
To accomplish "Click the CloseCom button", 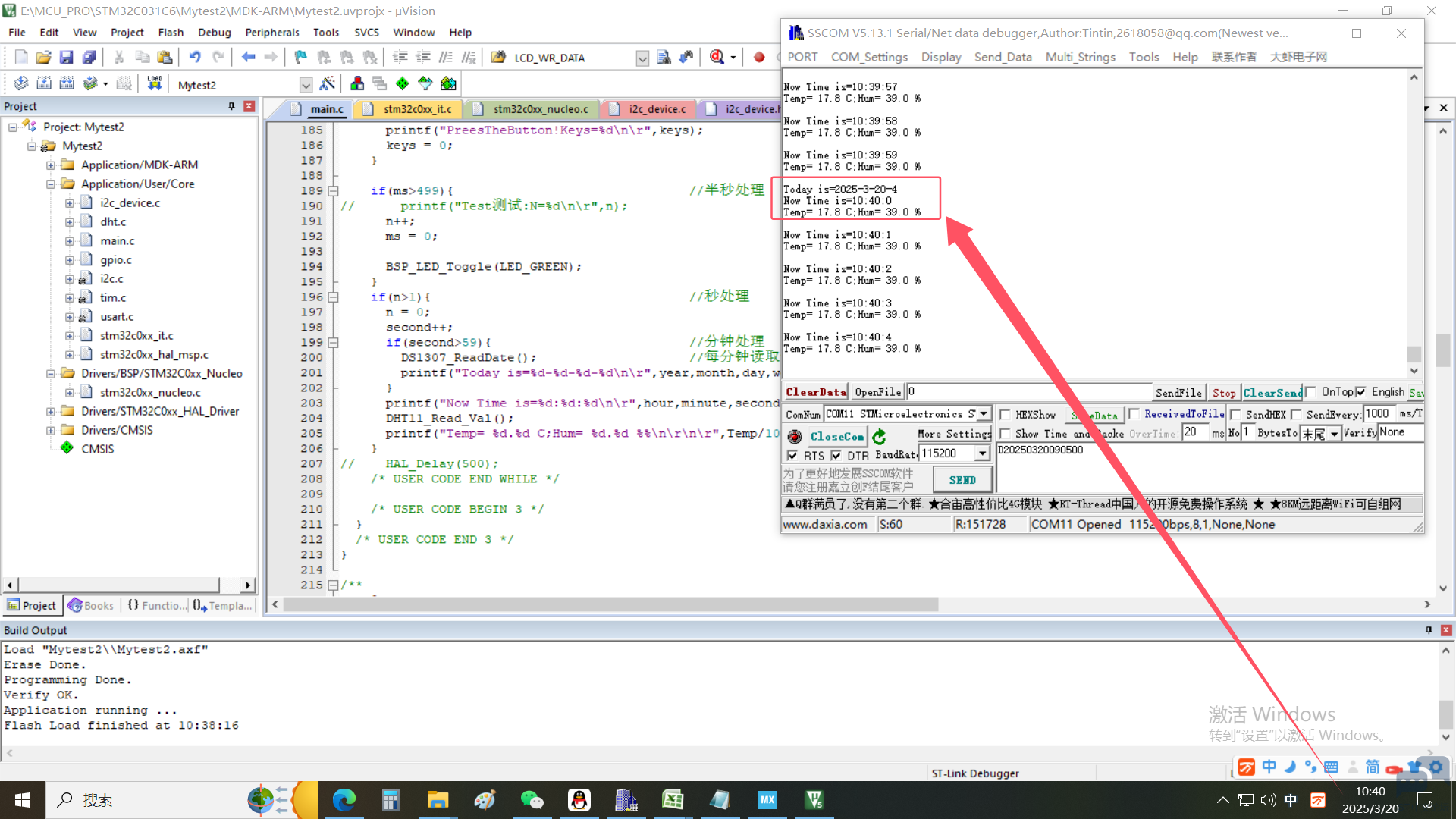I will pos(836,437).
